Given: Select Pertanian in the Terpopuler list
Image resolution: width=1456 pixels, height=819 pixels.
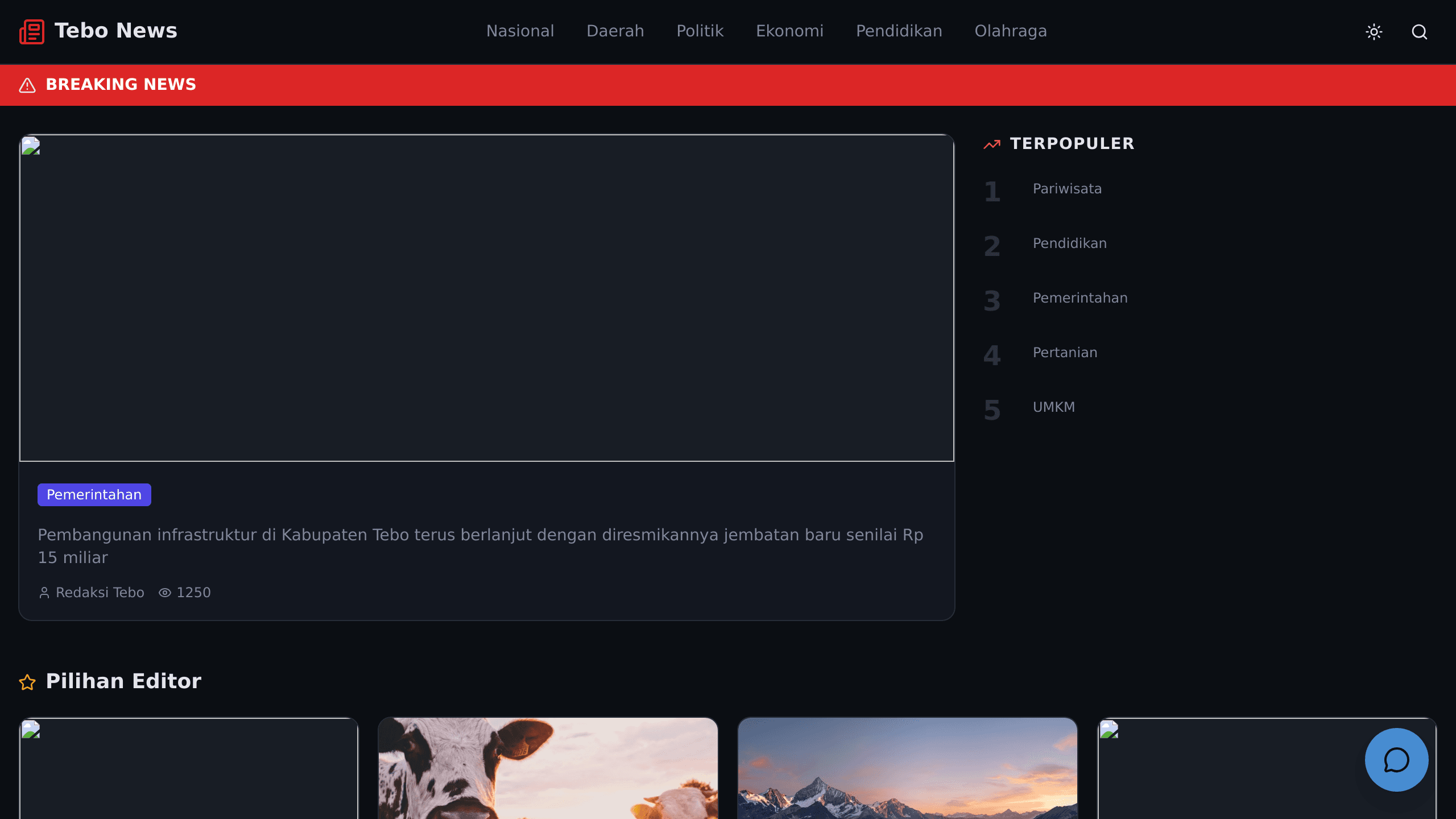Looking at the screenshot, I should click(x=1065, y=353).
